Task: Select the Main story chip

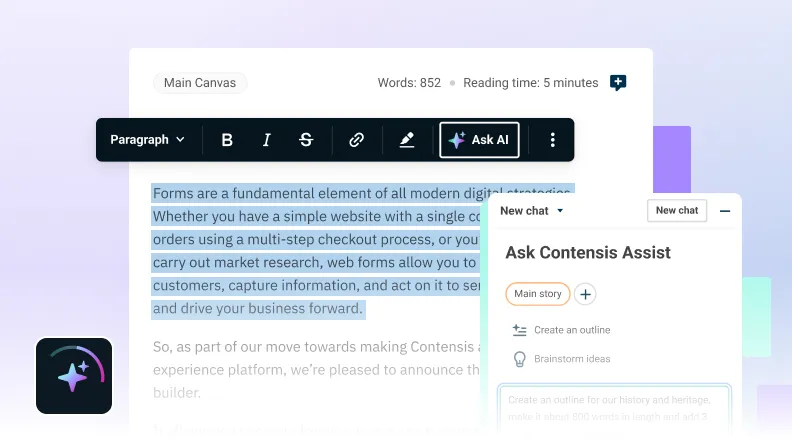Action: (537, 294)
